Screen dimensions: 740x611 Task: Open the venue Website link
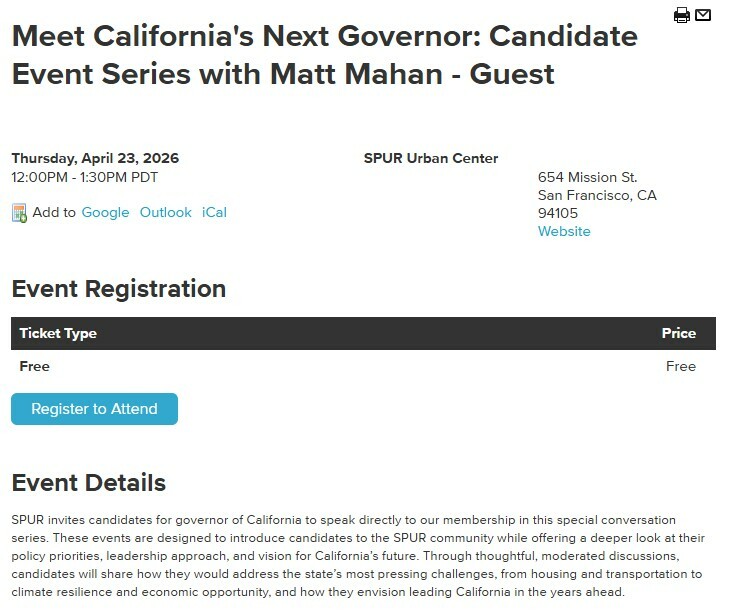pos(564,231)
